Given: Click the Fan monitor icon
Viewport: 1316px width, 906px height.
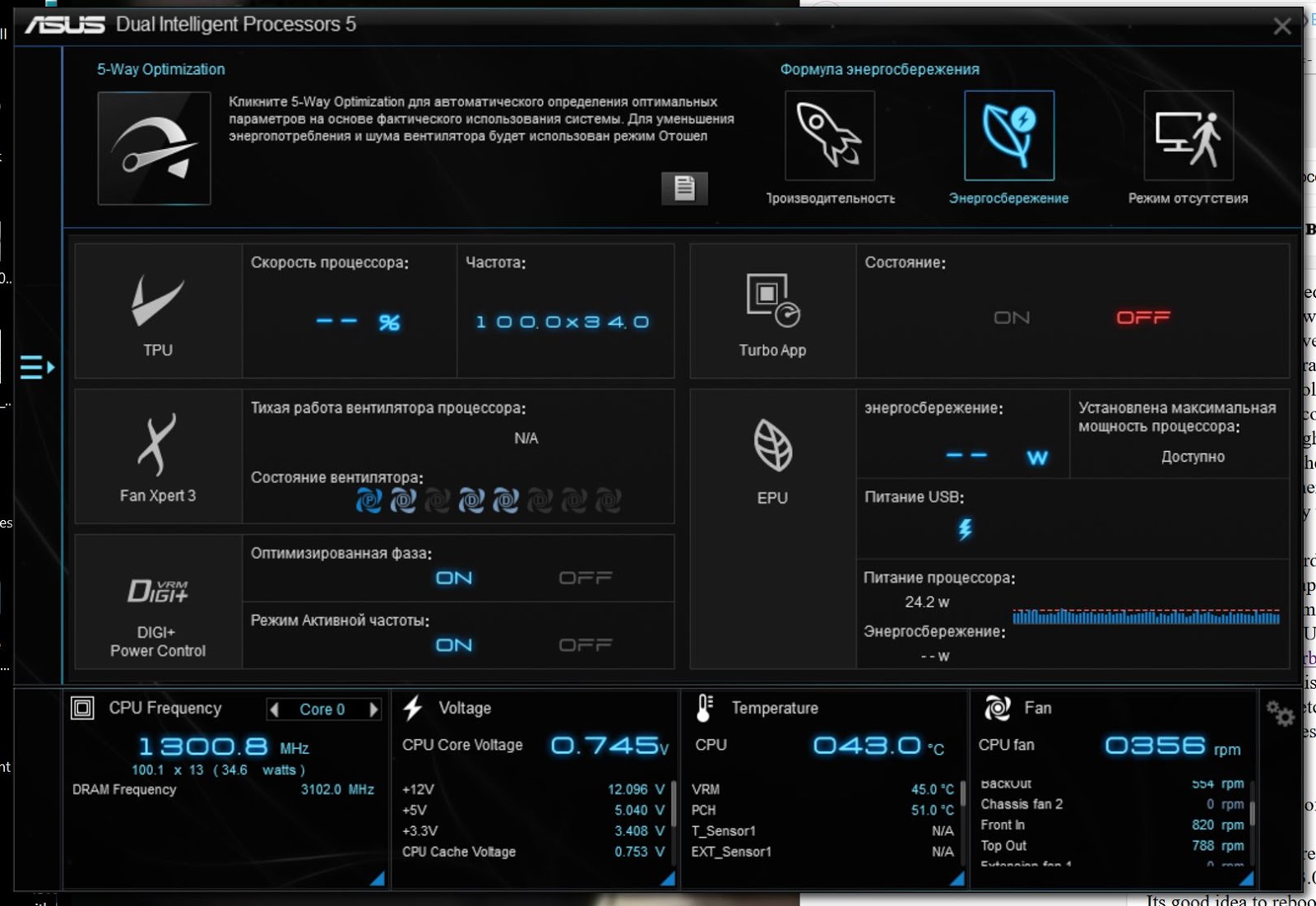Looking at the screenshot, I should pyautogui.click(x=997, y=708).
